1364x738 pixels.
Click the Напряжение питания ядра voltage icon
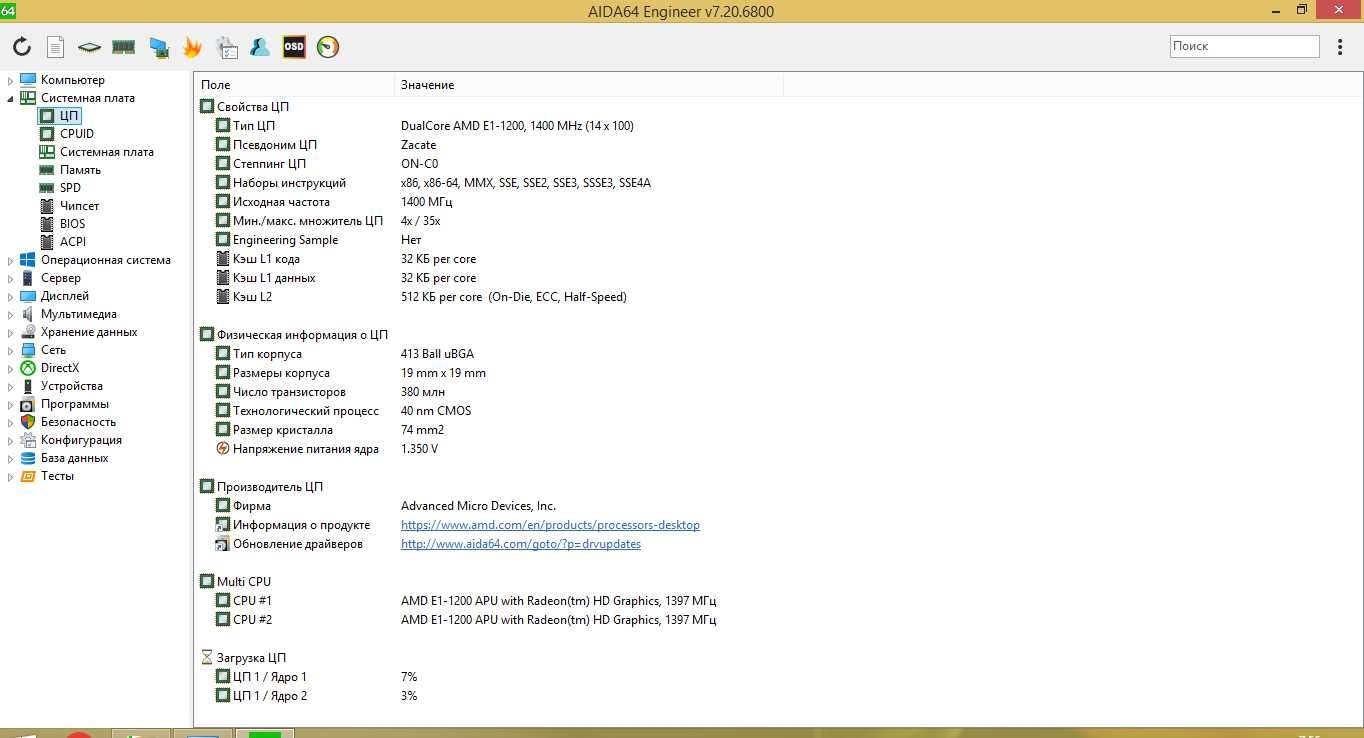(x=223, y=449)
